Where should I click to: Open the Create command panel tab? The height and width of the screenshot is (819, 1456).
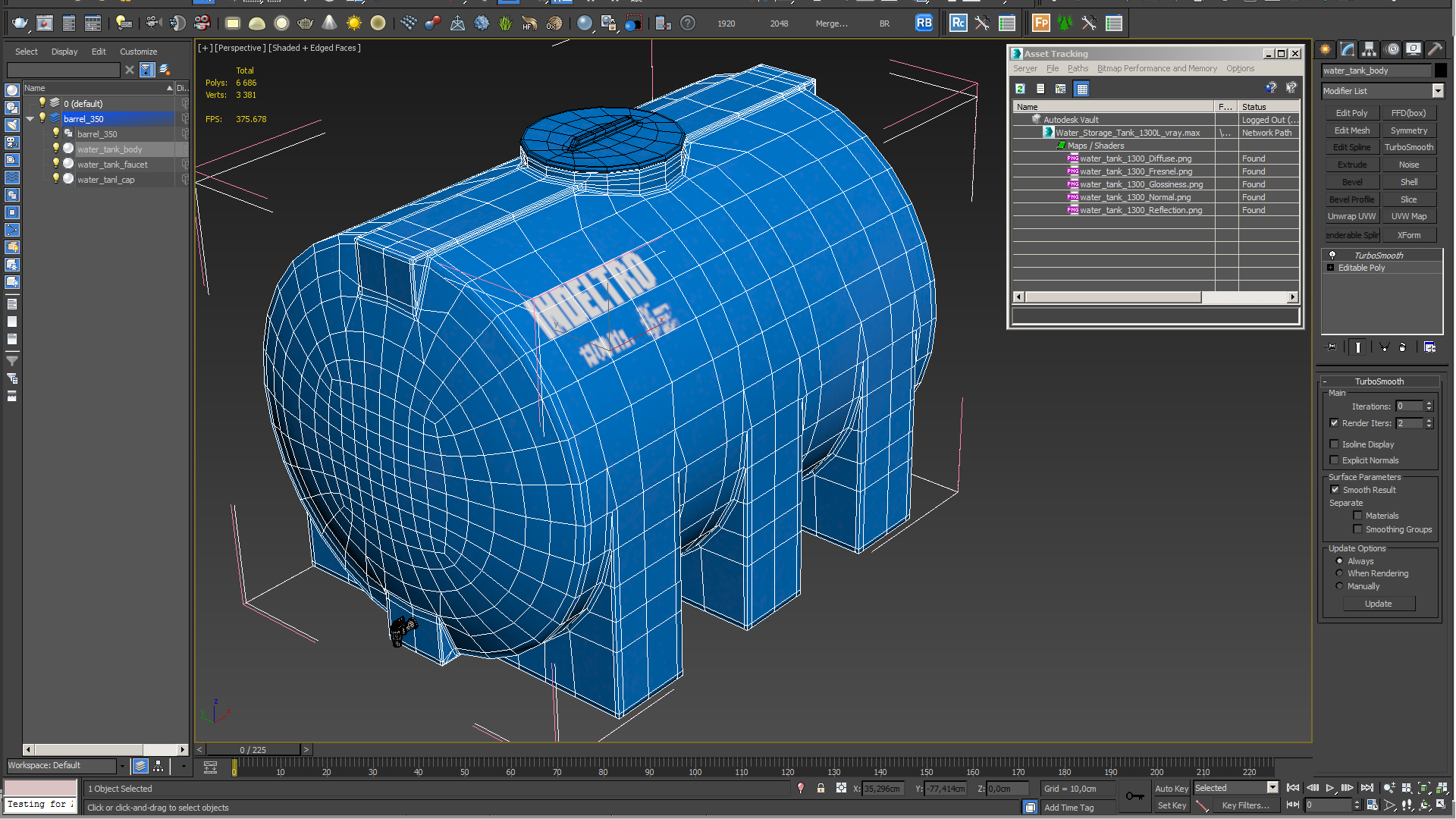point(1325,49)
